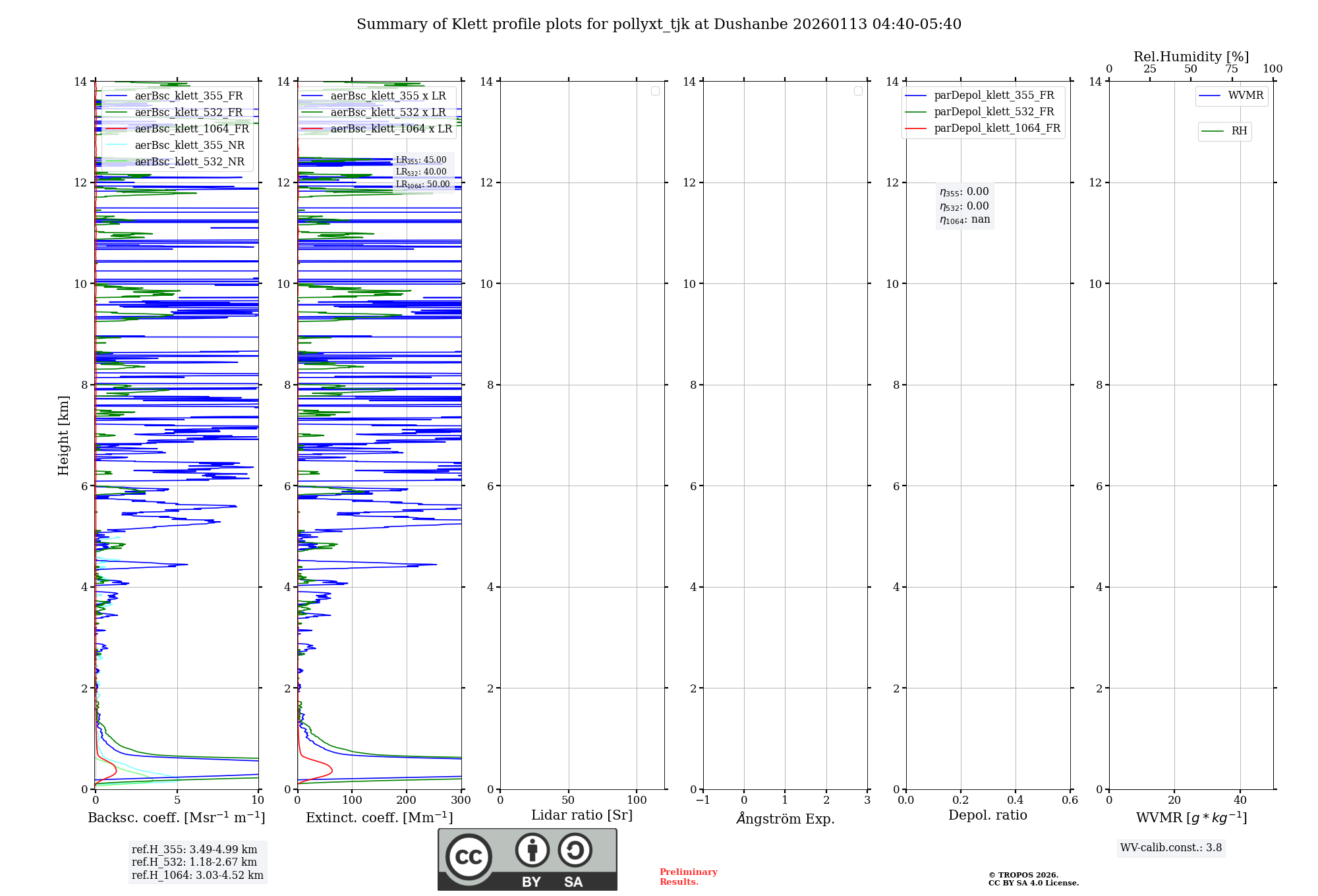Click the Rel.Humidity [%] axis title
Image resolution: width=1318 pixels, height=896 pixels.
1190,57
